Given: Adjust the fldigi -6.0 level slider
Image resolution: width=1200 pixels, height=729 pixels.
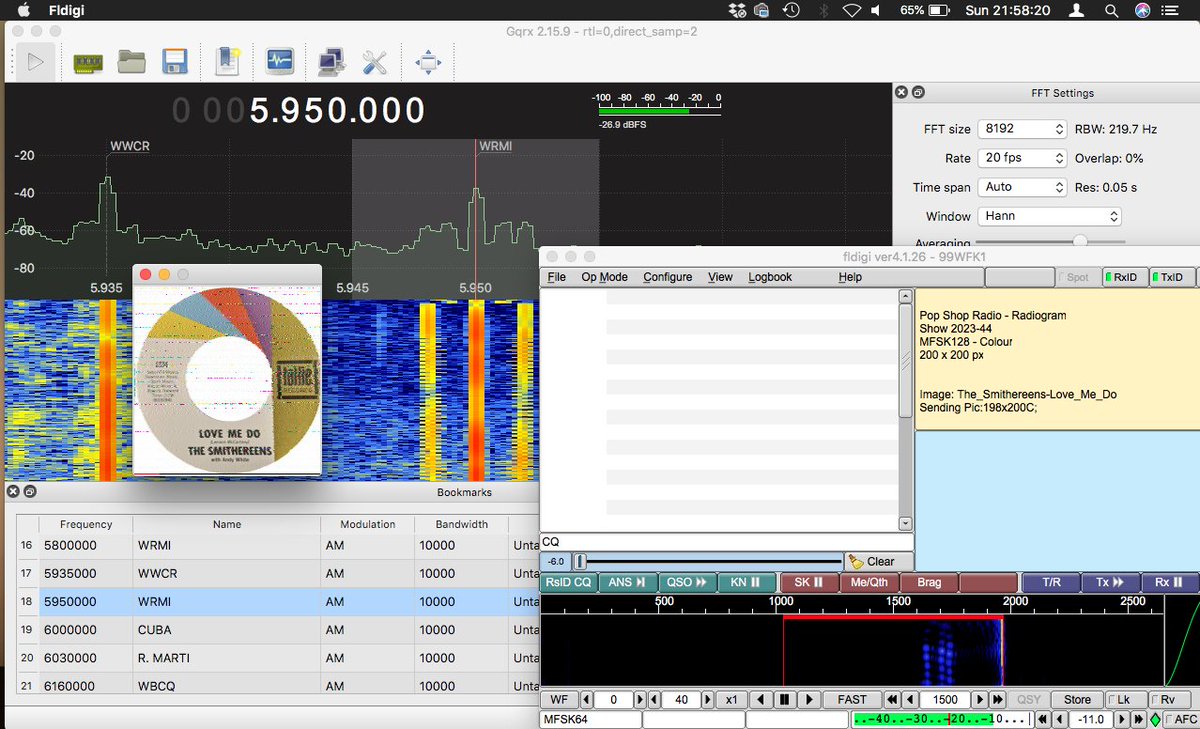Looking at the screenshot, I should coord(708,562).
